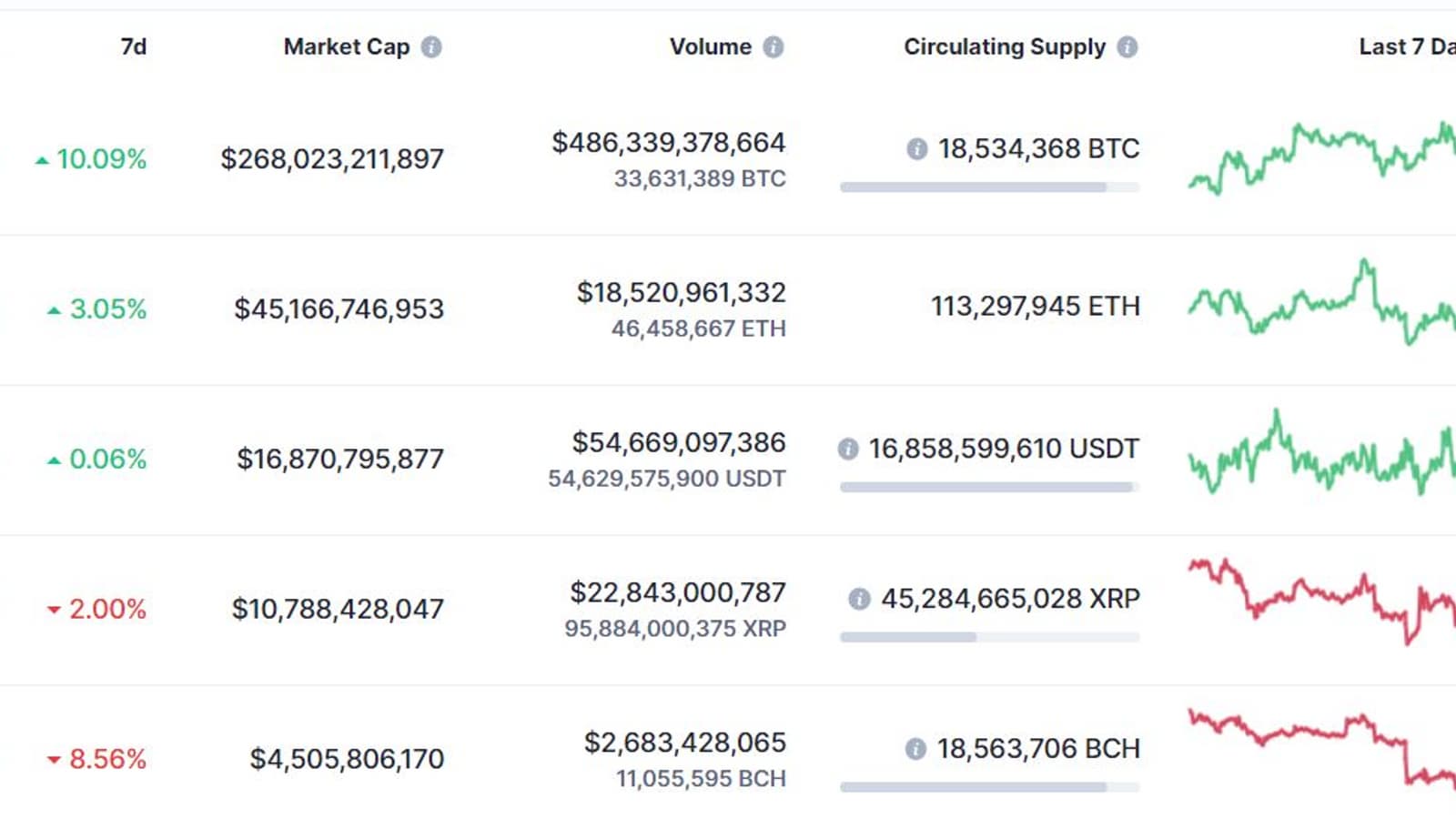
Task: Click the XRP supply info icon
Action: click(x=858, y=599)
